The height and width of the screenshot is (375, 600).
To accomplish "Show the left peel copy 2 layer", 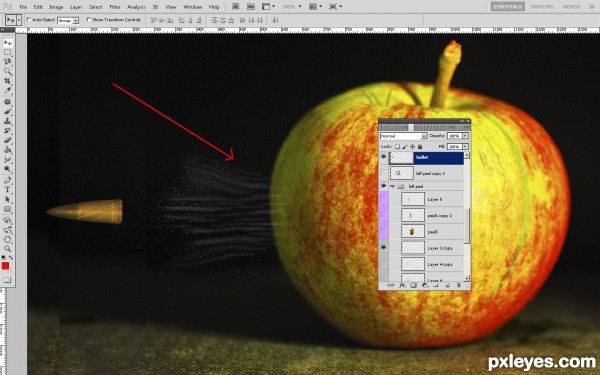I will (x=384, y=173).
